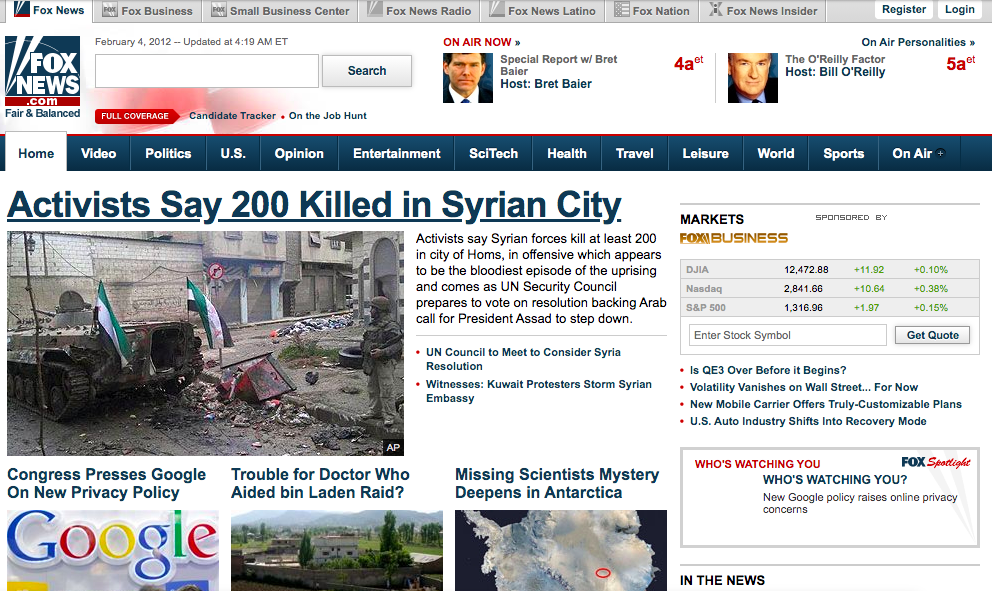Open the Antarctica map story image
992x591 pixels.
pyautogui.click(x=560, y=550)
